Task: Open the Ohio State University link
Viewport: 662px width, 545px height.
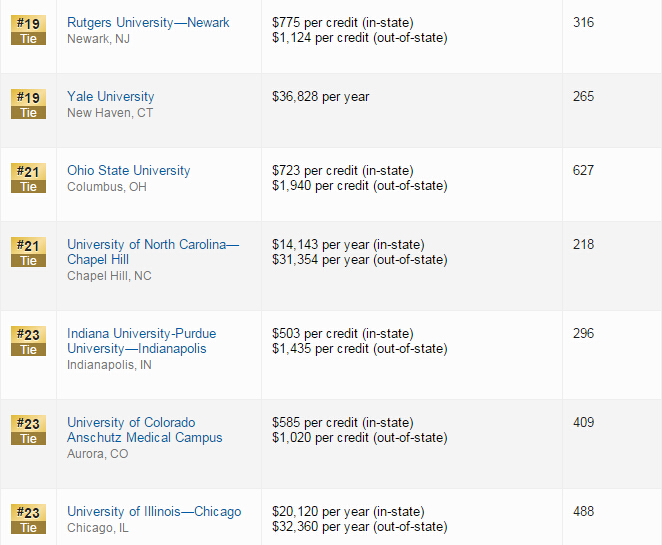Action: click(129, 171)
